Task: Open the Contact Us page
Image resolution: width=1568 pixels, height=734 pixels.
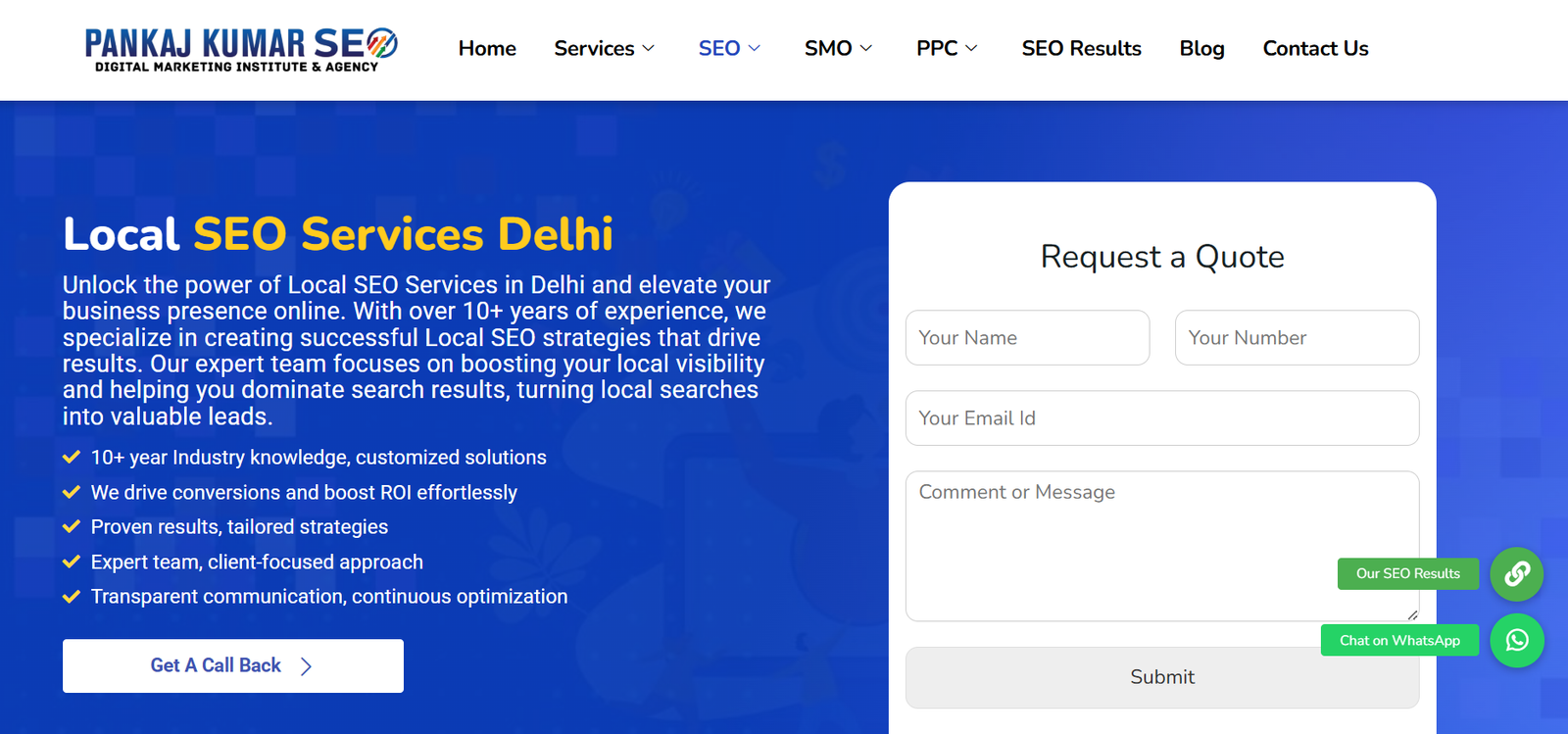Action: coord(1315,49)
